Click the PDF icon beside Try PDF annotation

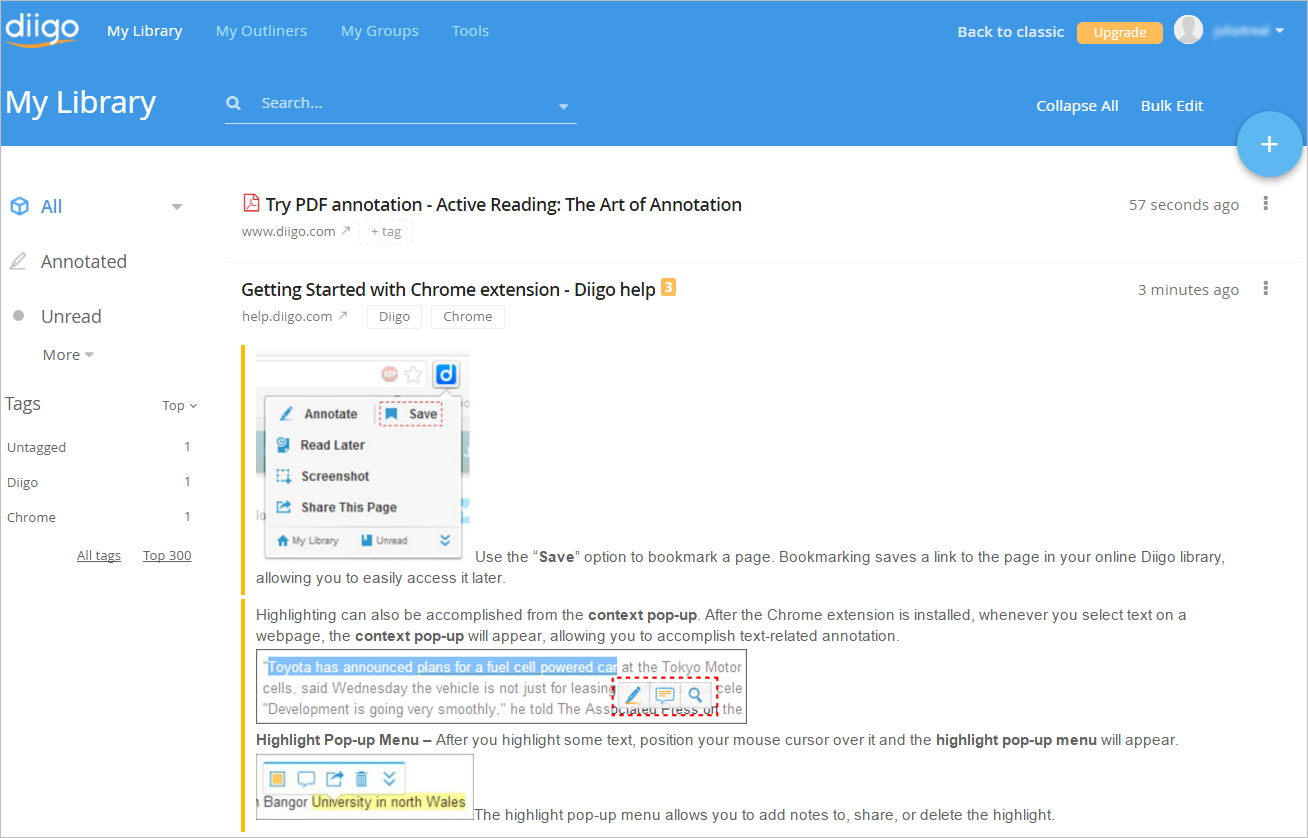(251, 203)
